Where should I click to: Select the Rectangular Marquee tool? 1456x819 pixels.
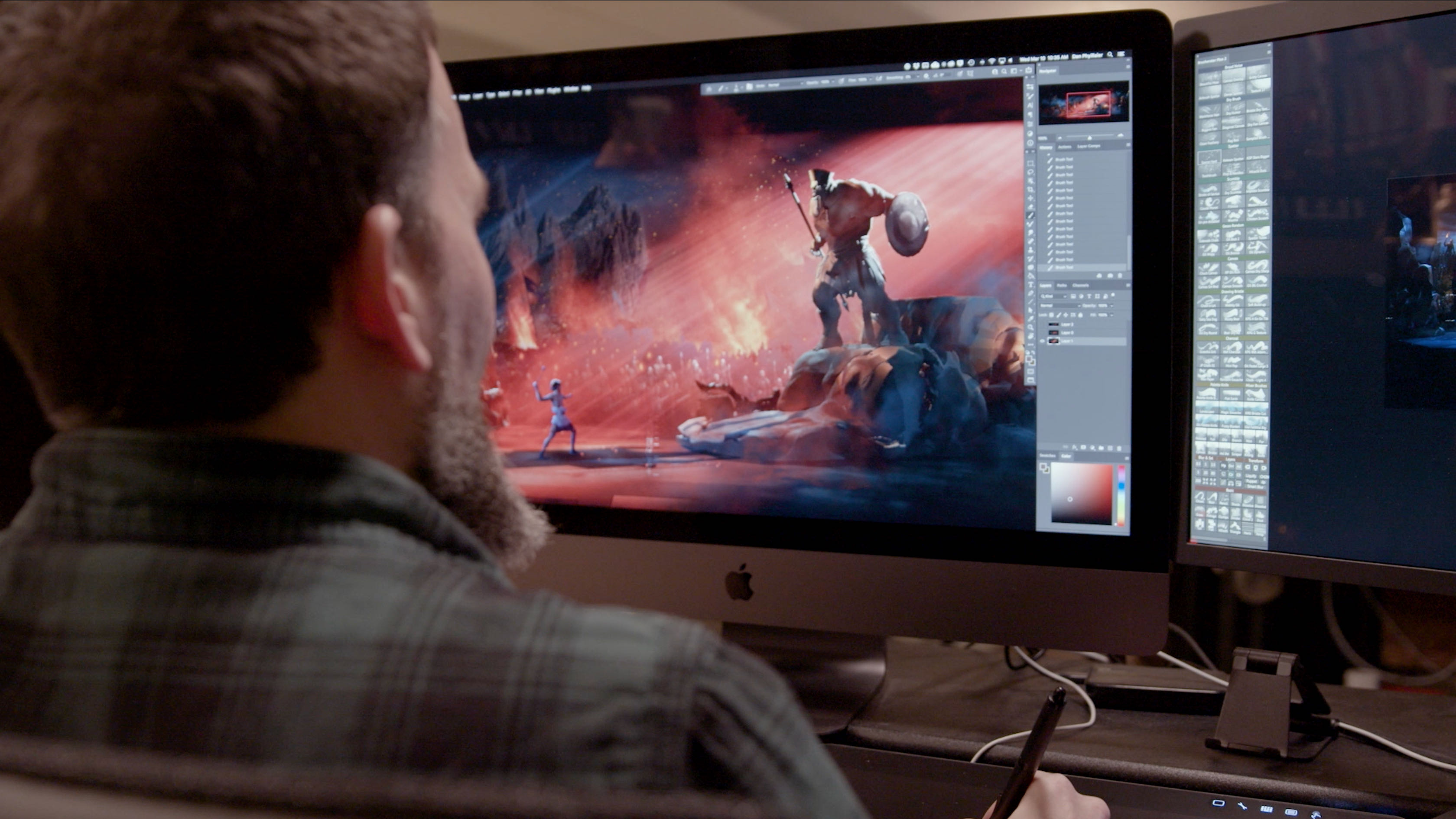(1031, 164)
